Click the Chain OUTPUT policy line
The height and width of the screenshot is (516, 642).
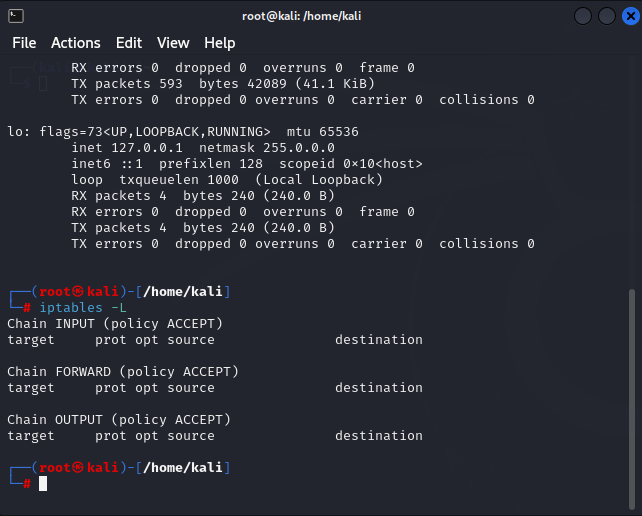pyautogui.click(x=119, y=420)
